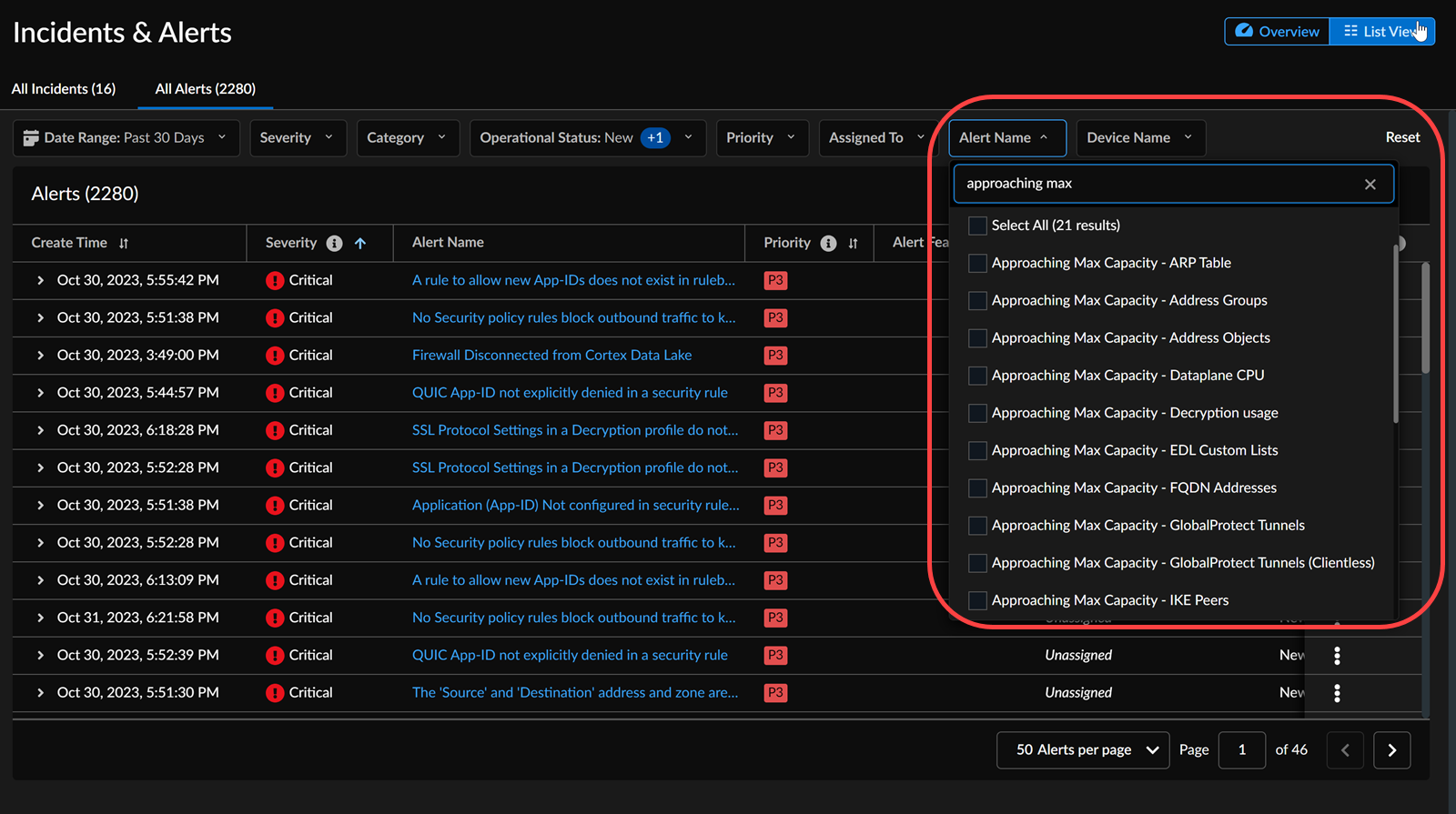Open the 50 Alerts per page dropdown
The width and height of the screenshot is (1456, 814).
1083,750
